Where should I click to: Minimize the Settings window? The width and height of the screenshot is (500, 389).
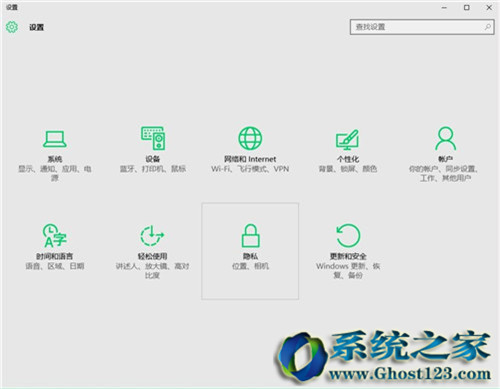pyautogui.click(x=444, y=7)
